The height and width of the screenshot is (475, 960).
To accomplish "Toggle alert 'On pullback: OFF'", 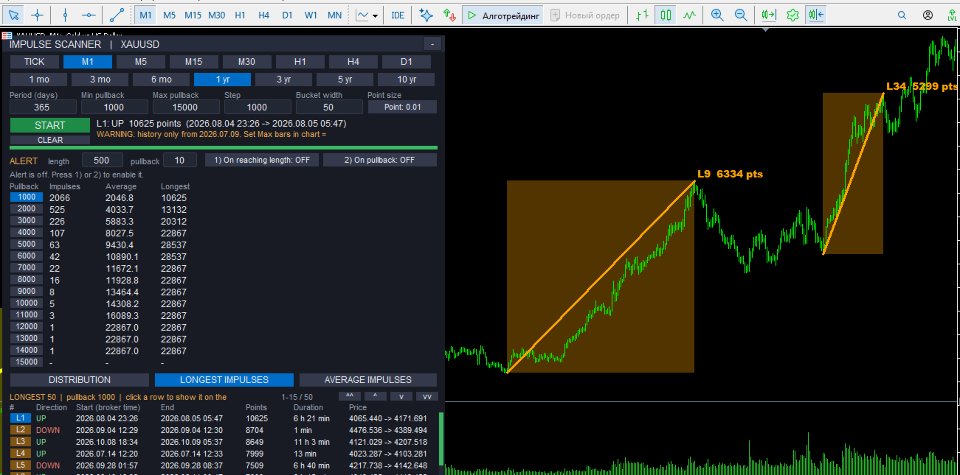I will click(380, 160).
